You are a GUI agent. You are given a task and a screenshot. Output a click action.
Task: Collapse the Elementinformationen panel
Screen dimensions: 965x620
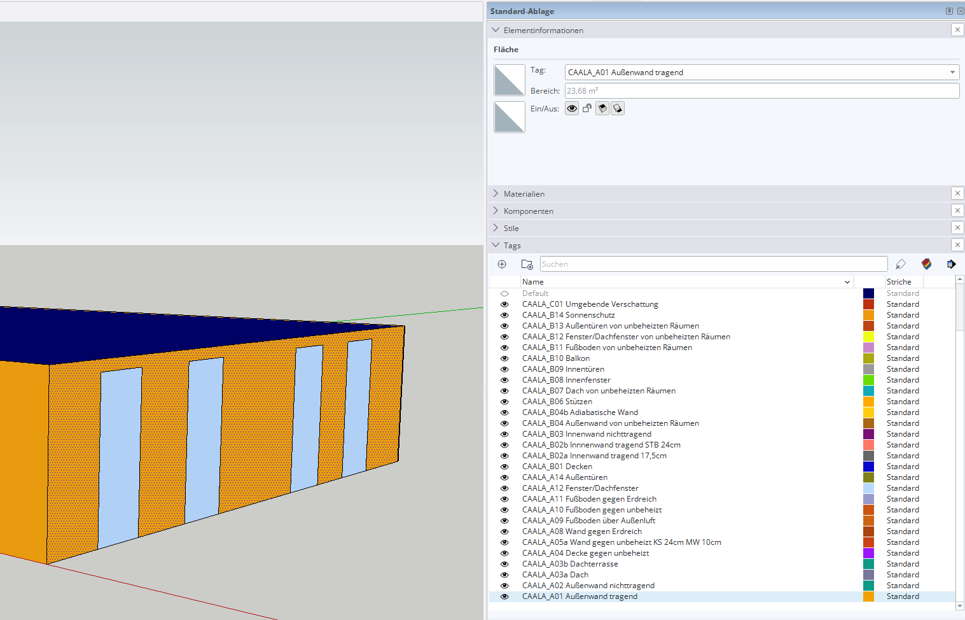click(496, 30)
